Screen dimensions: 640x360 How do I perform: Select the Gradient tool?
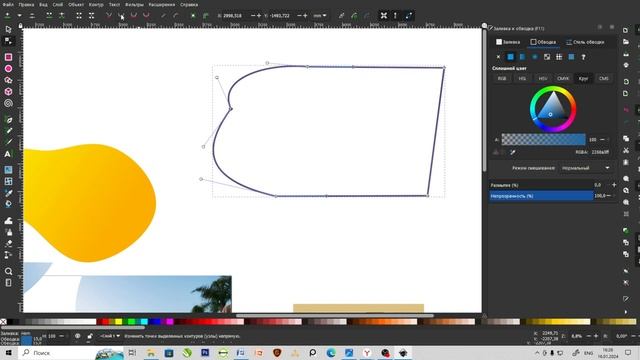tap(8, 170)
